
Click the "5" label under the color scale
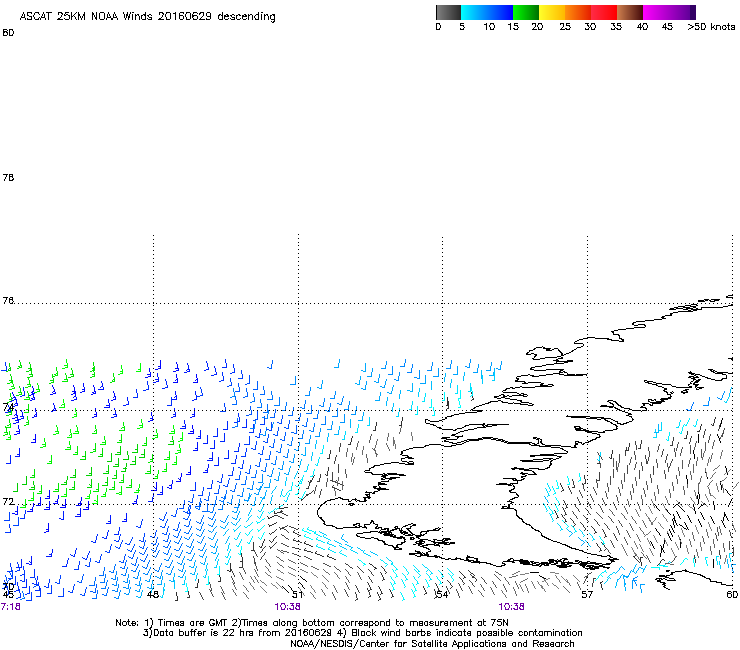point(462,27)
